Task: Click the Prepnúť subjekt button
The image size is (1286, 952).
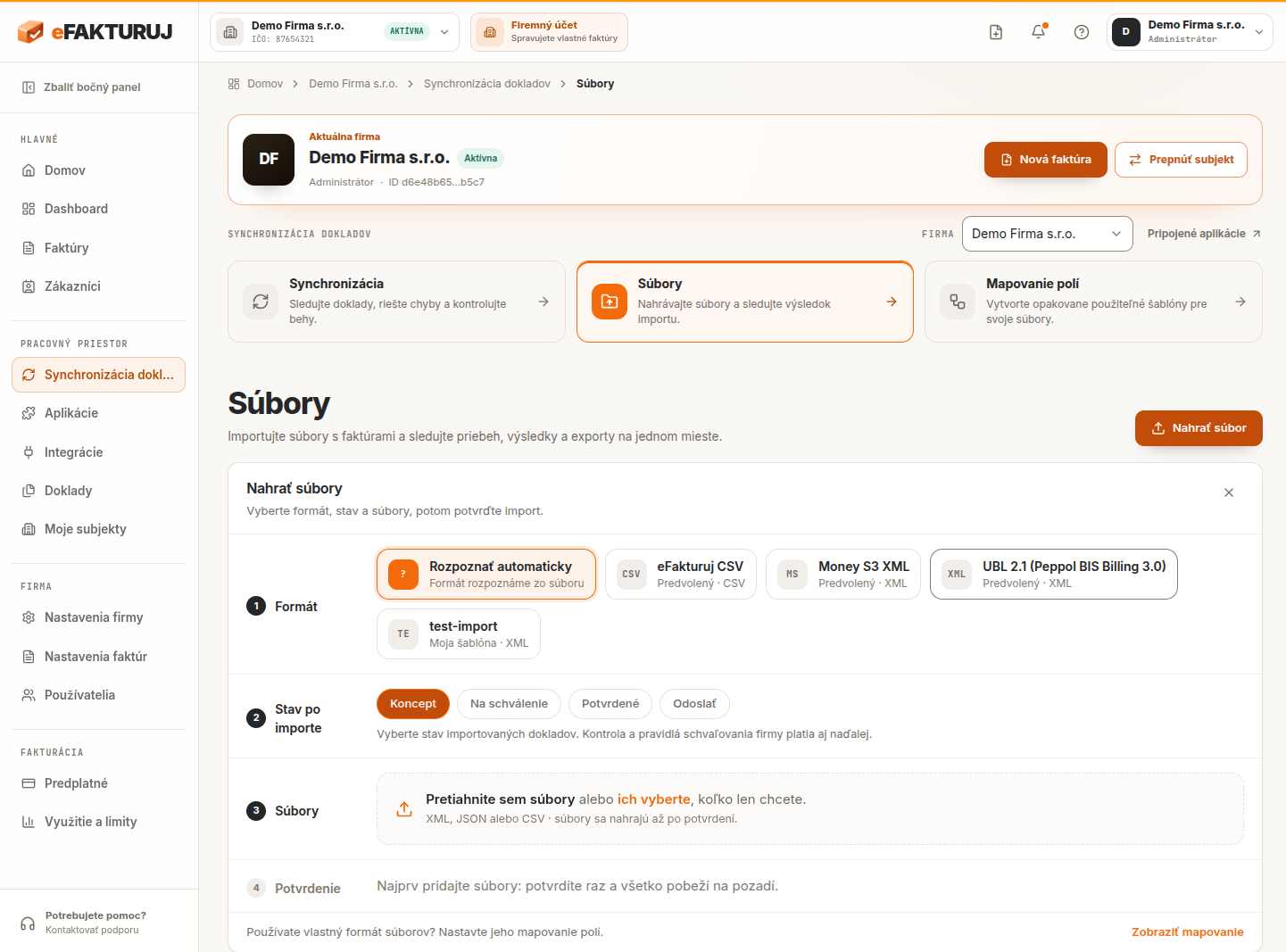Action: (1181, 160)
